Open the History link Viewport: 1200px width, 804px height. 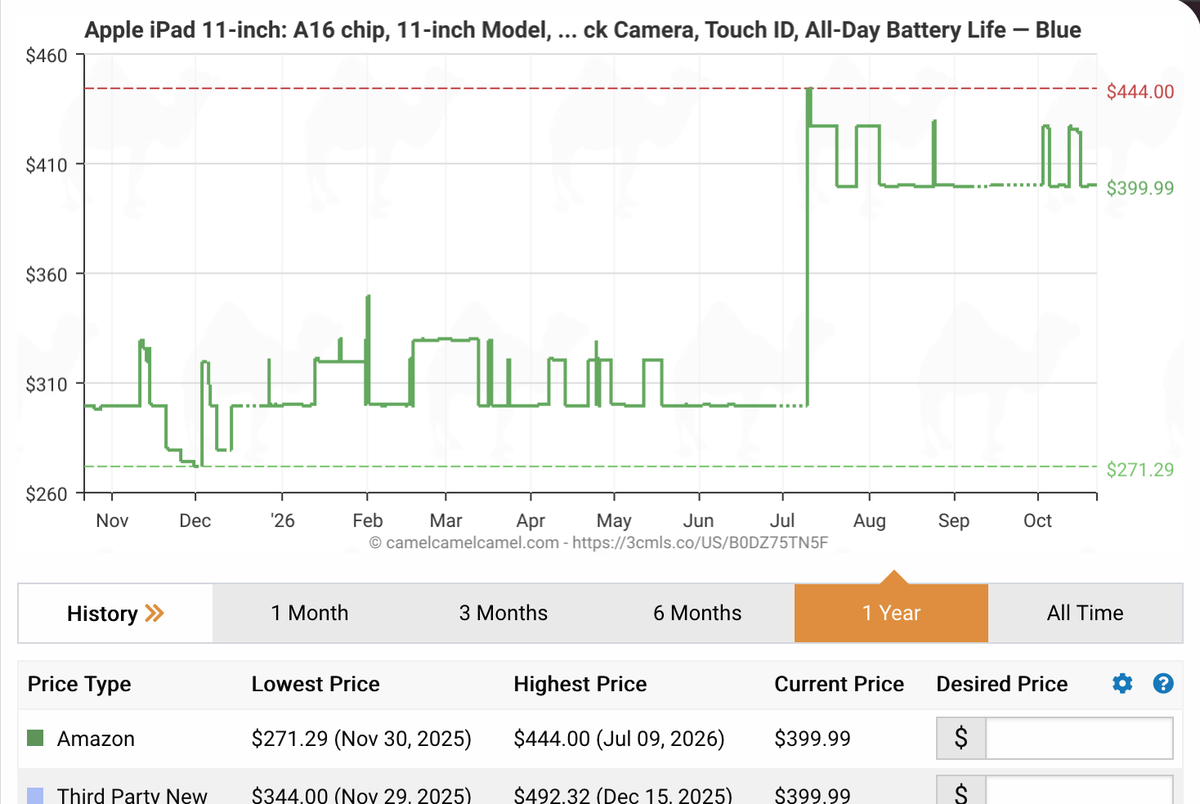[115, 613]
